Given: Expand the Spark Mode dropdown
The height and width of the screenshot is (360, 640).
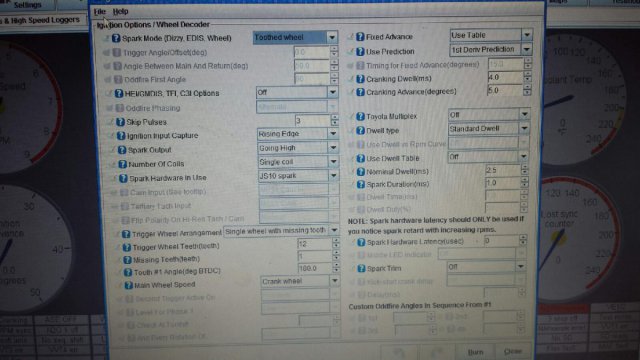Looking at the screenshot, I should [x=332, y=38].
